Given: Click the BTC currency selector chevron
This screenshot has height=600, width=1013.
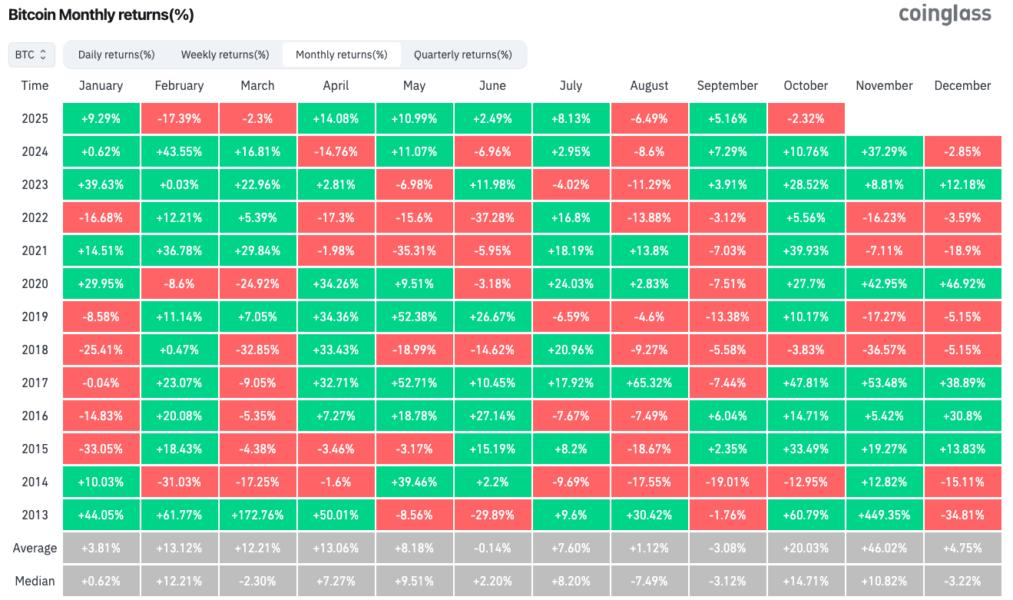Looking at the screenshot, I should coord(45,54).
